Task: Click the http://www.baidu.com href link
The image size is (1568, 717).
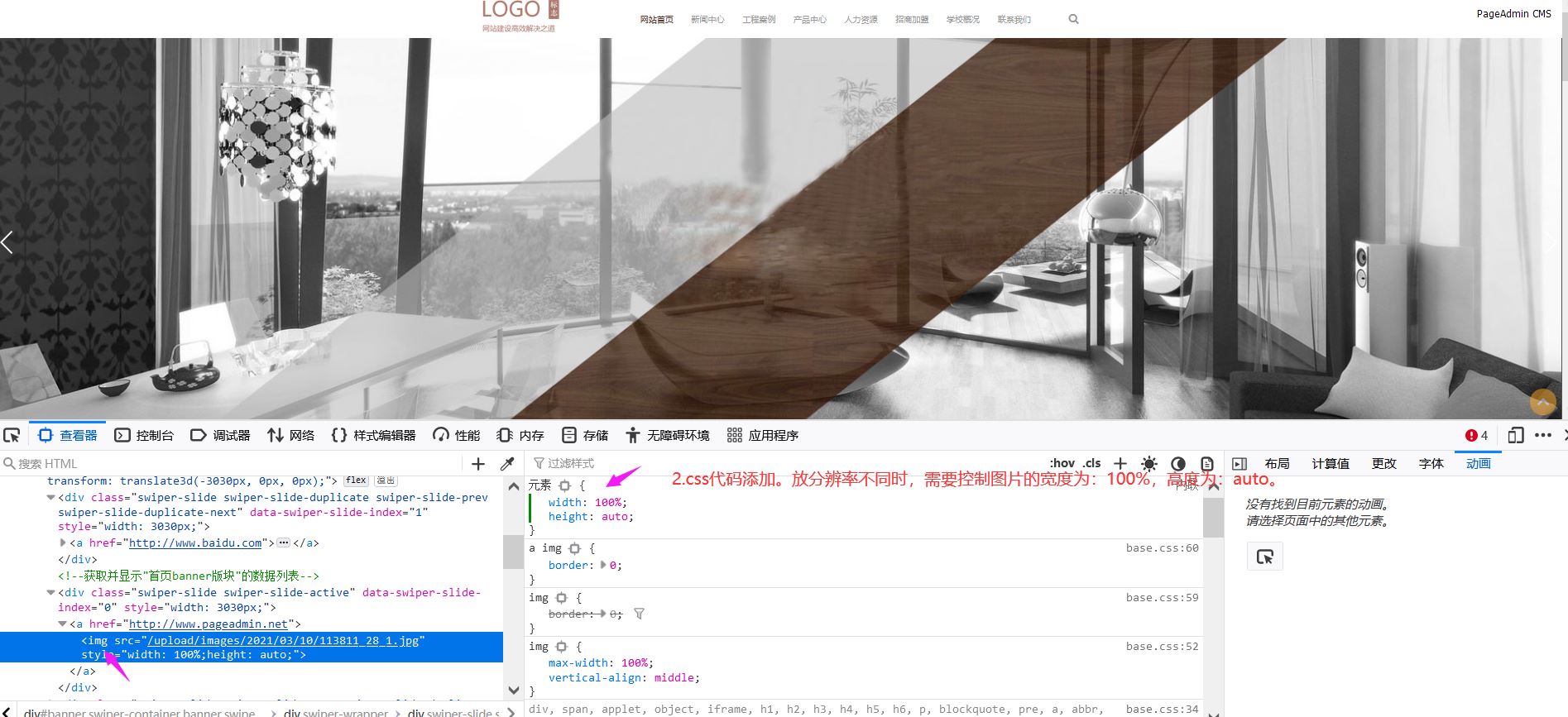Action: (x=195, y=543)
